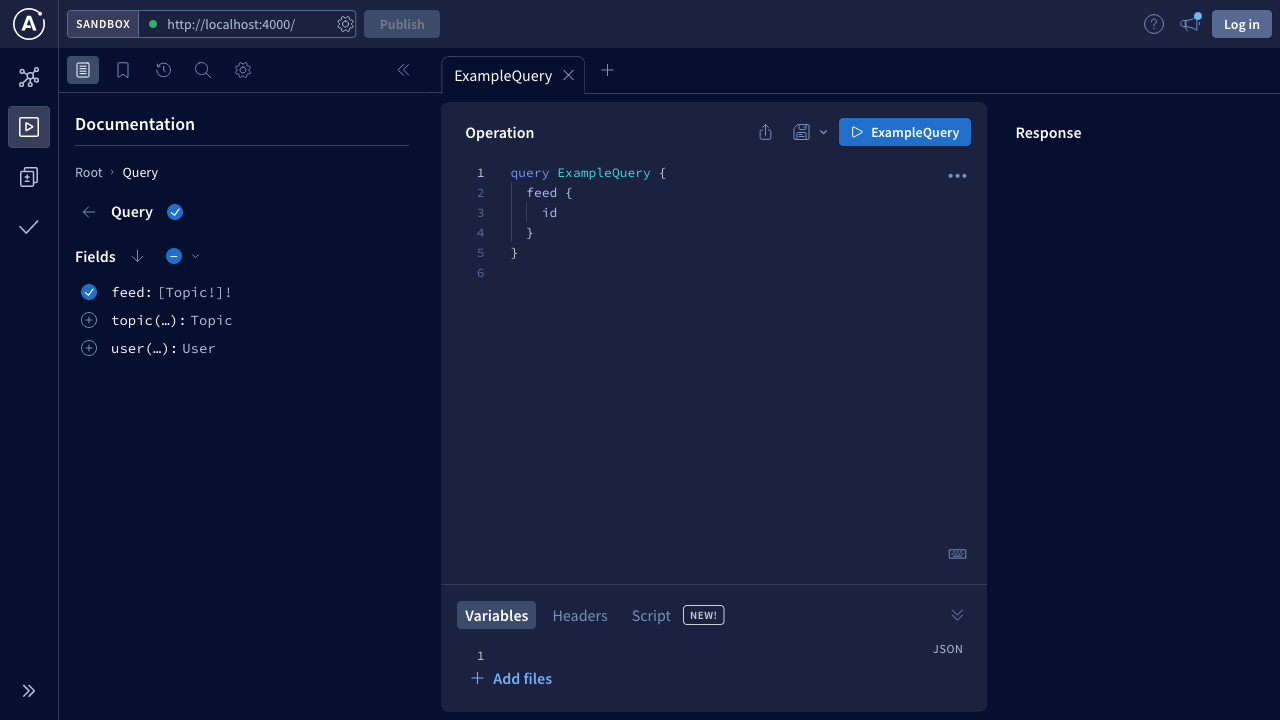The width and height of the screenshot is (1280, 720).
Task: Click the SANDBOX label
Action: [x=103, y=24]
